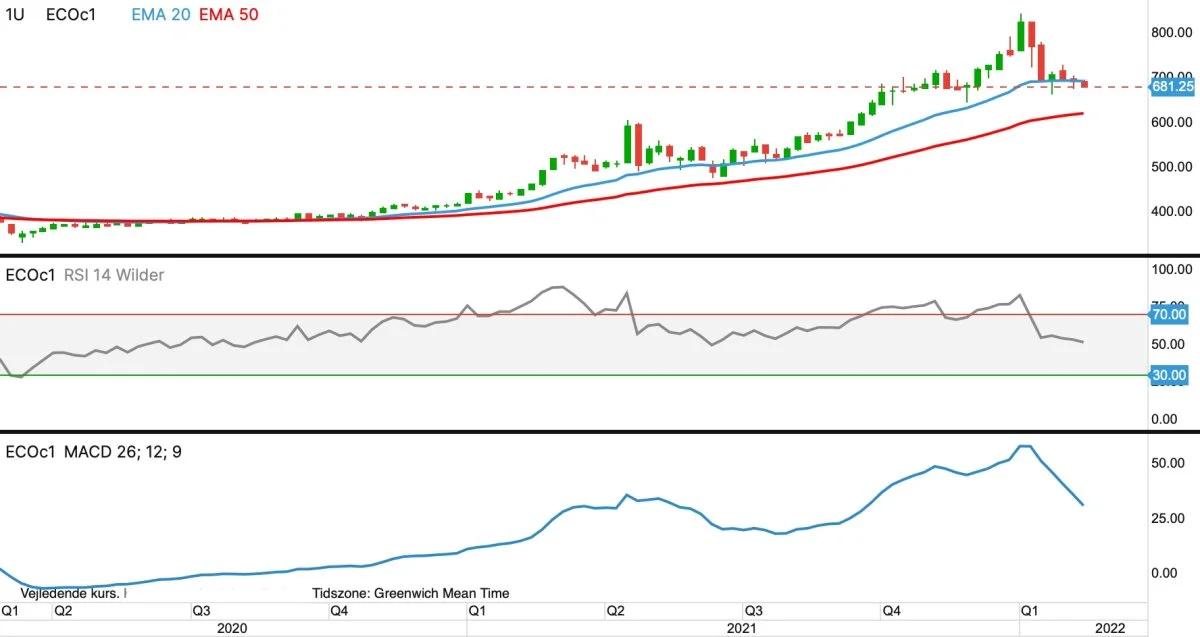The width and height of the screenshot is (1200, 637).
Task: Select the 2021 year label on time axis
Action: [740, 627]
